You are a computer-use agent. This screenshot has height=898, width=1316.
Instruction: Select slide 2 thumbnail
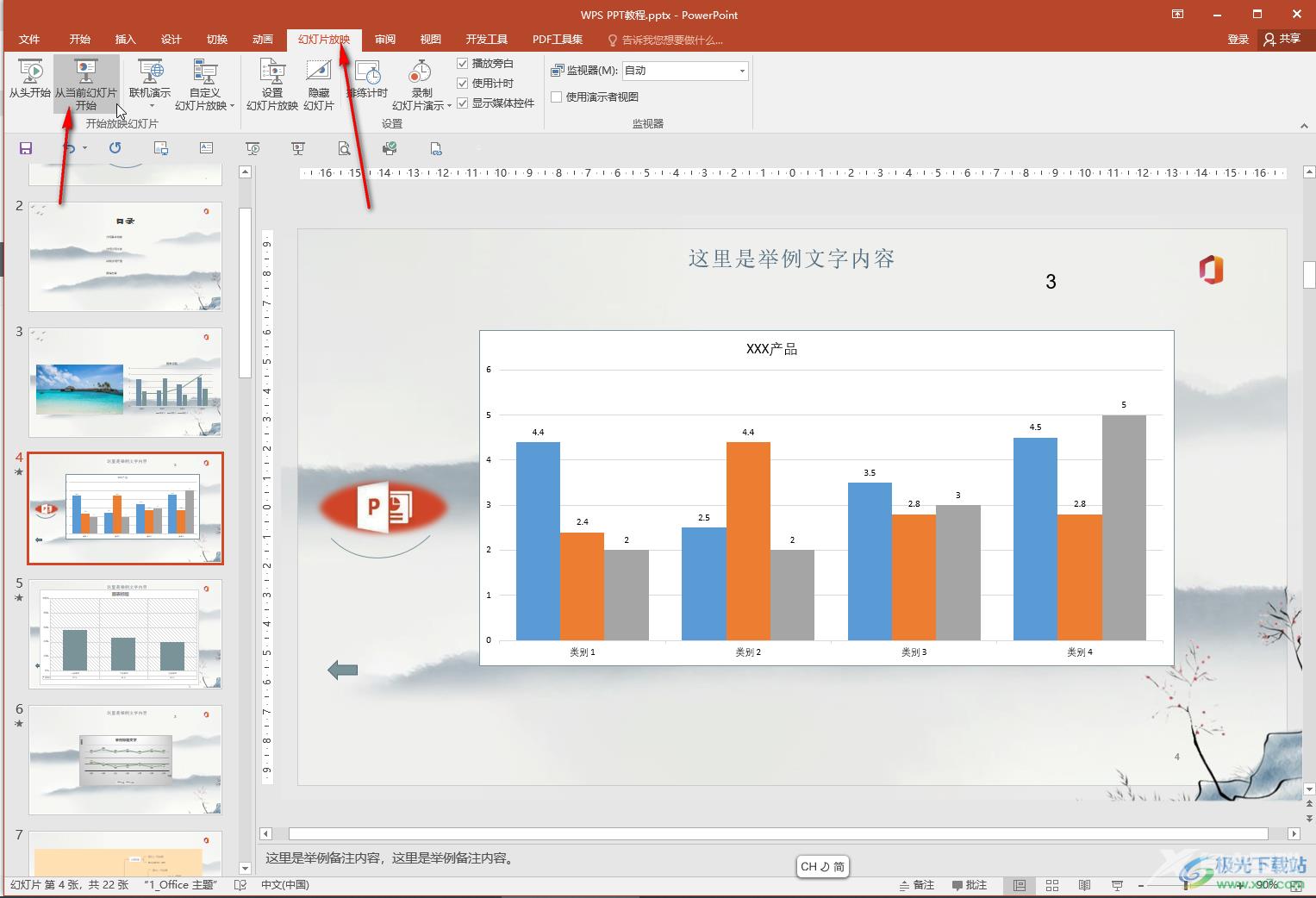click(x=126, y=257)
